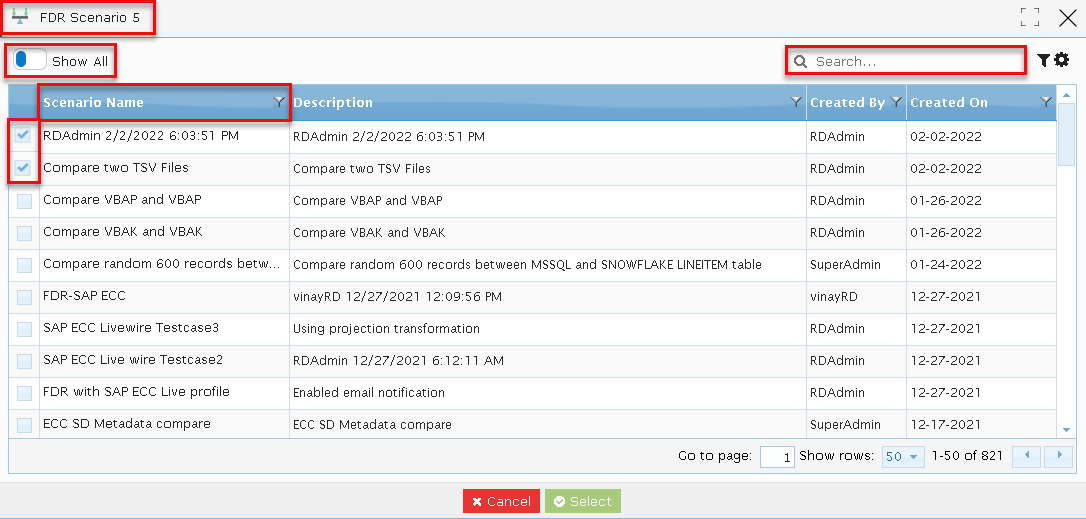
Task: Check the Compare VBAK and VBAK checkbox
Action: (x=24, y=232)
